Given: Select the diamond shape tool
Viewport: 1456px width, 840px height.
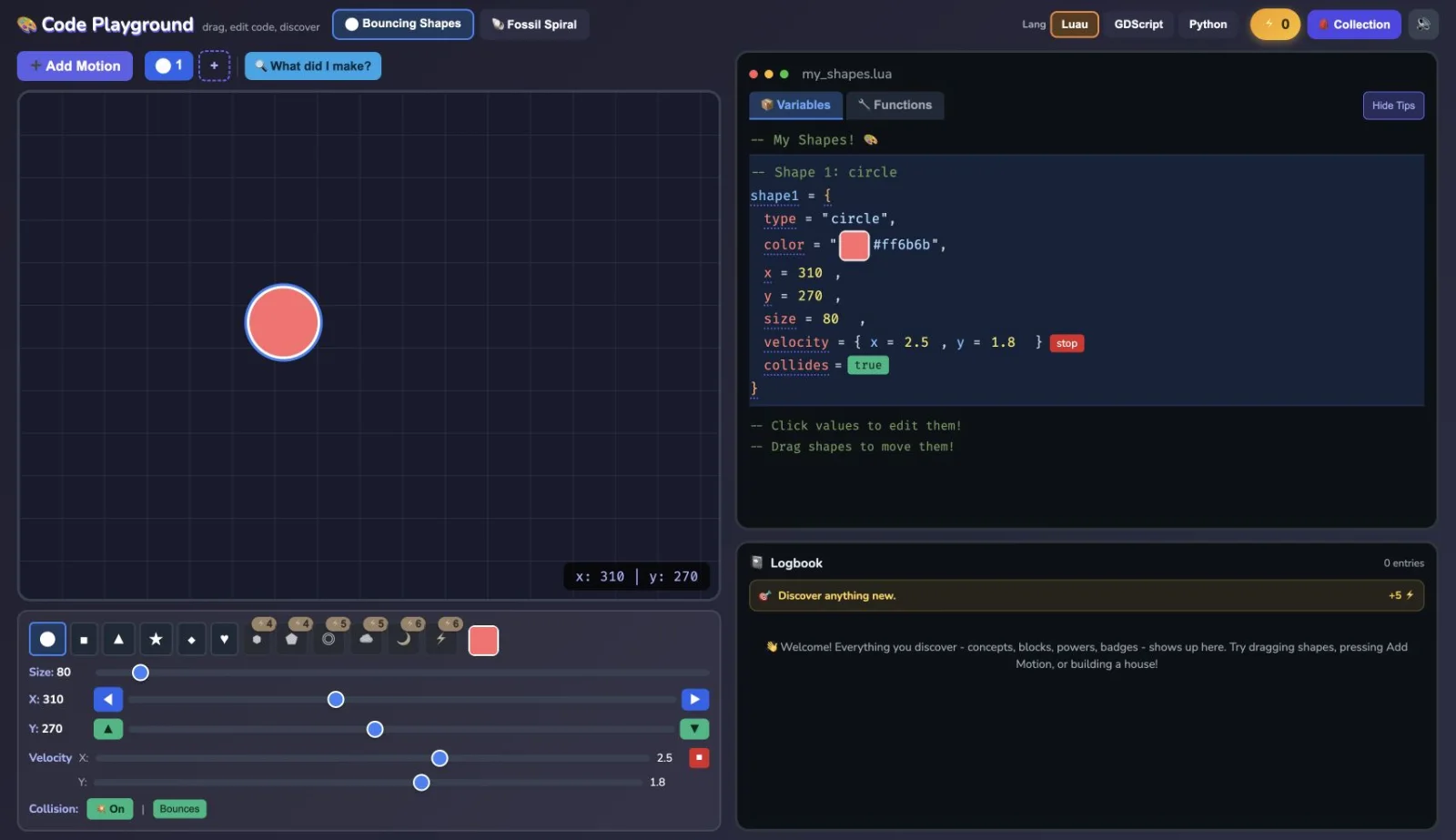Looking at the screenshot, I should point(191,640).
